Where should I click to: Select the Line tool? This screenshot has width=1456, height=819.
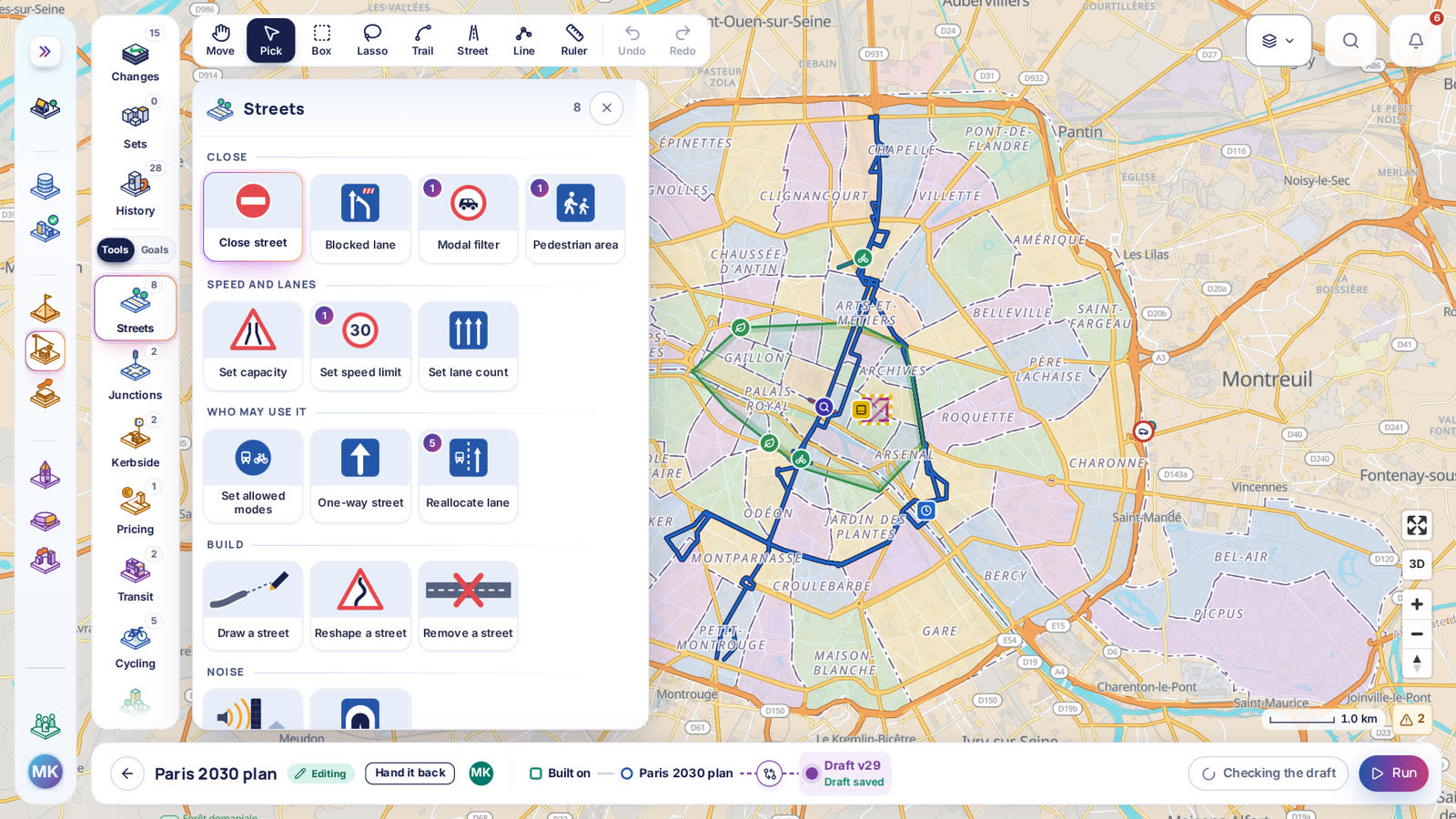point(524,41)
